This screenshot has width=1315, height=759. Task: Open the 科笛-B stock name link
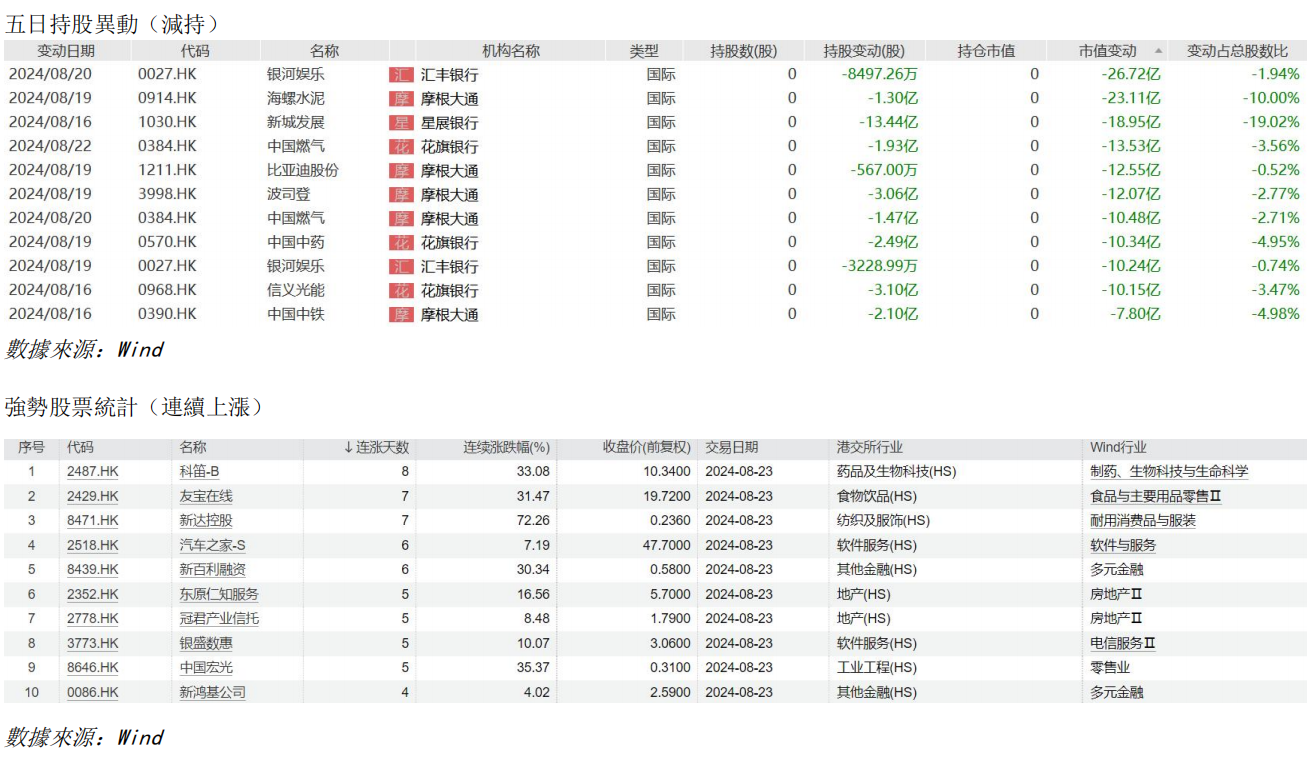199,472
